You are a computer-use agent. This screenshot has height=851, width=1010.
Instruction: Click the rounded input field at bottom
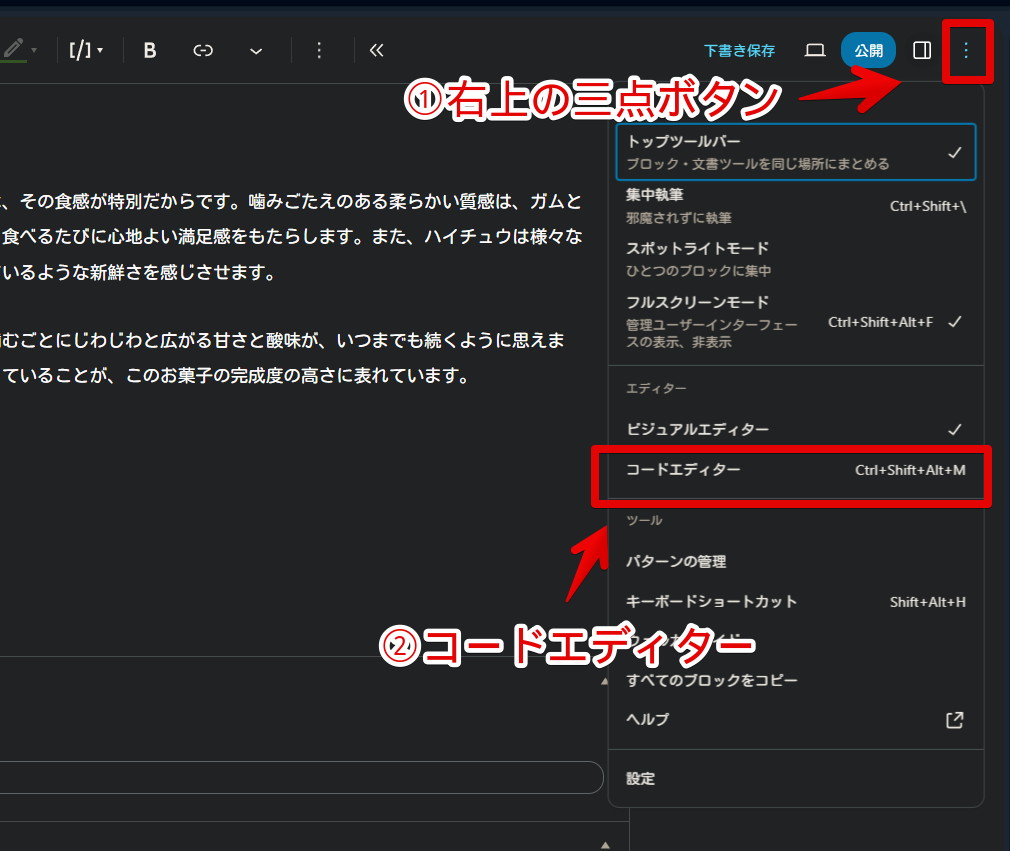click(x=301, y=778)
